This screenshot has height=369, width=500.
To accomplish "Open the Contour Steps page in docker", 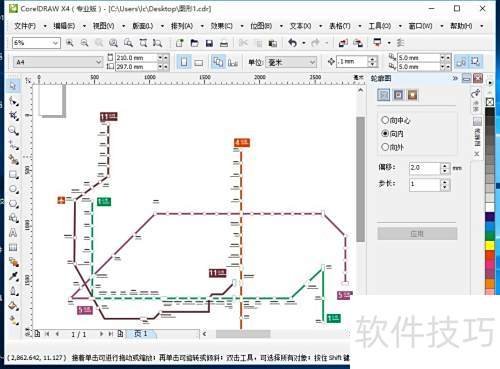I will [384, 95].
